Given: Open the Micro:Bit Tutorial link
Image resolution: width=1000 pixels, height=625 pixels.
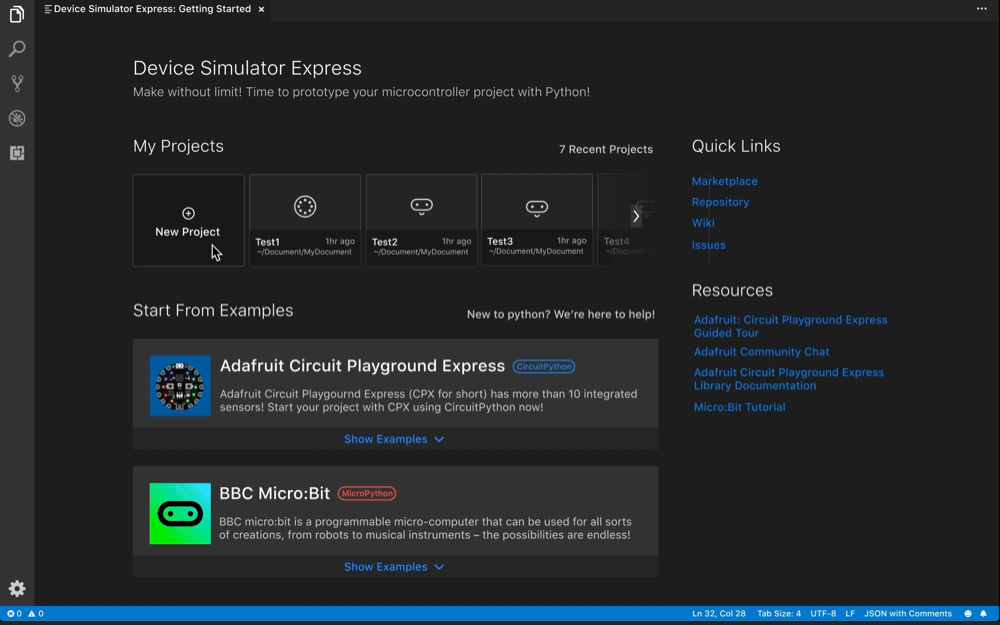Looking at the screenshot, I should coord(739,407).
